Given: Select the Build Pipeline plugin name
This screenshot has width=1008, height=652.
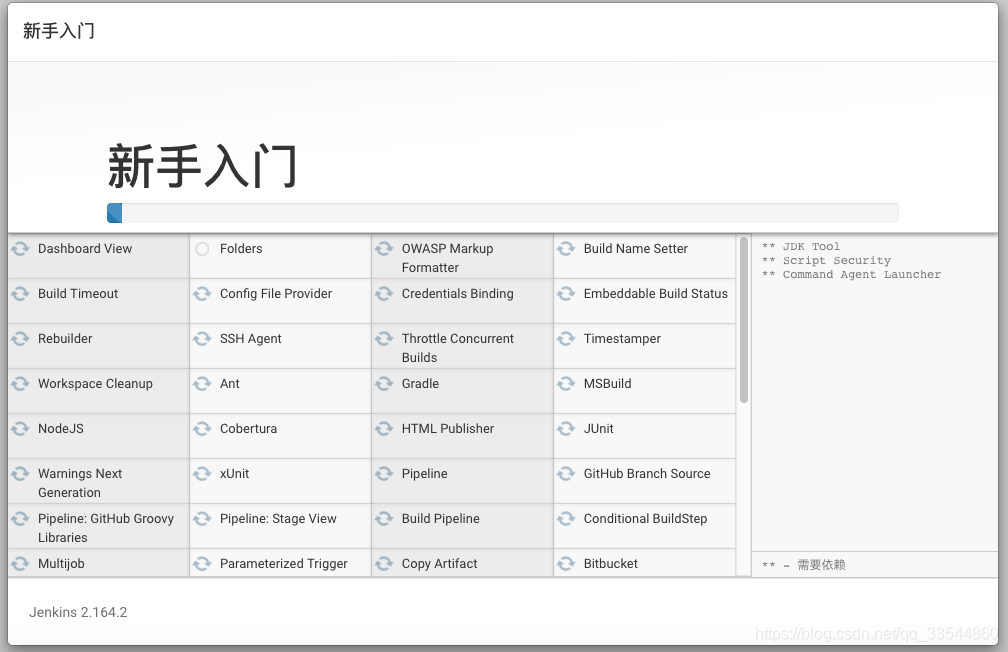Looking at the screenshot, I should point(440,519).
